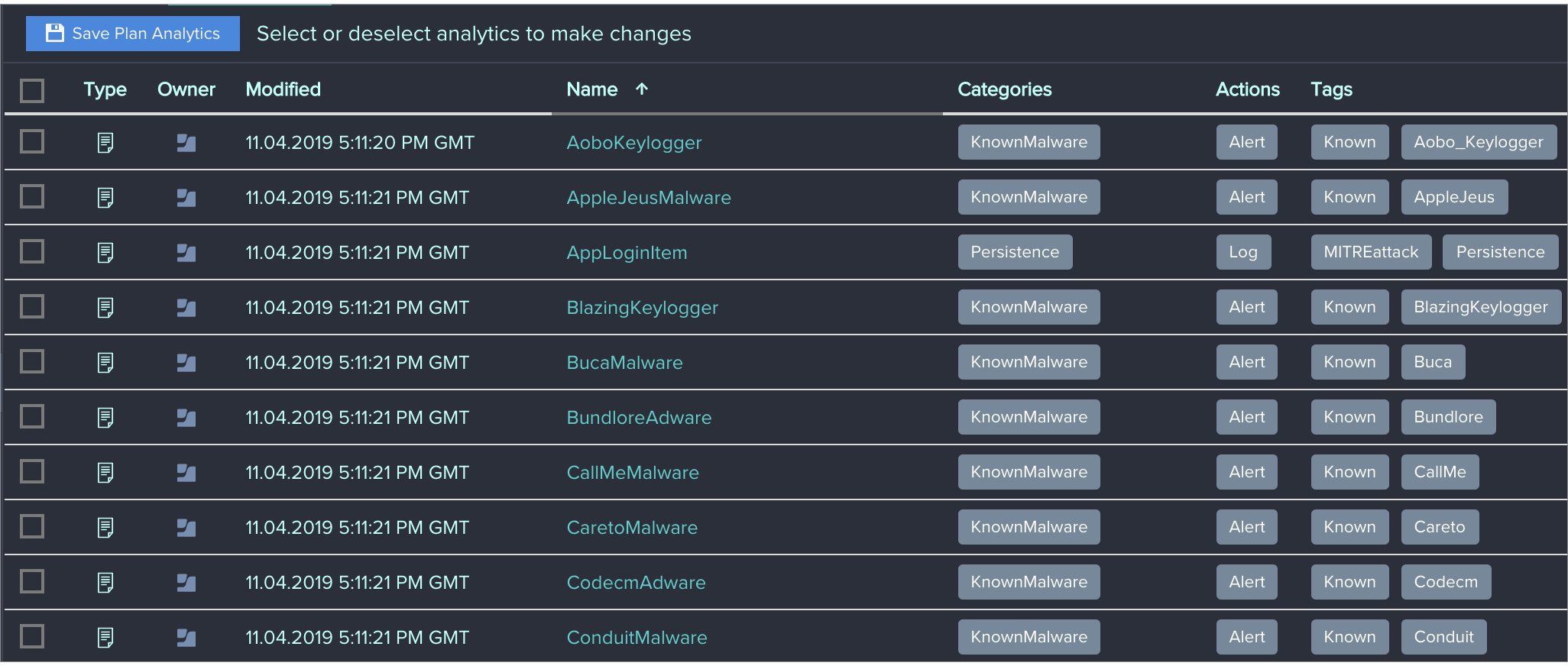Click the ascending sort arrow beside Name
Image resolution: width=1568 pixels, height=666 pixels.
click(x=642, y=89)
